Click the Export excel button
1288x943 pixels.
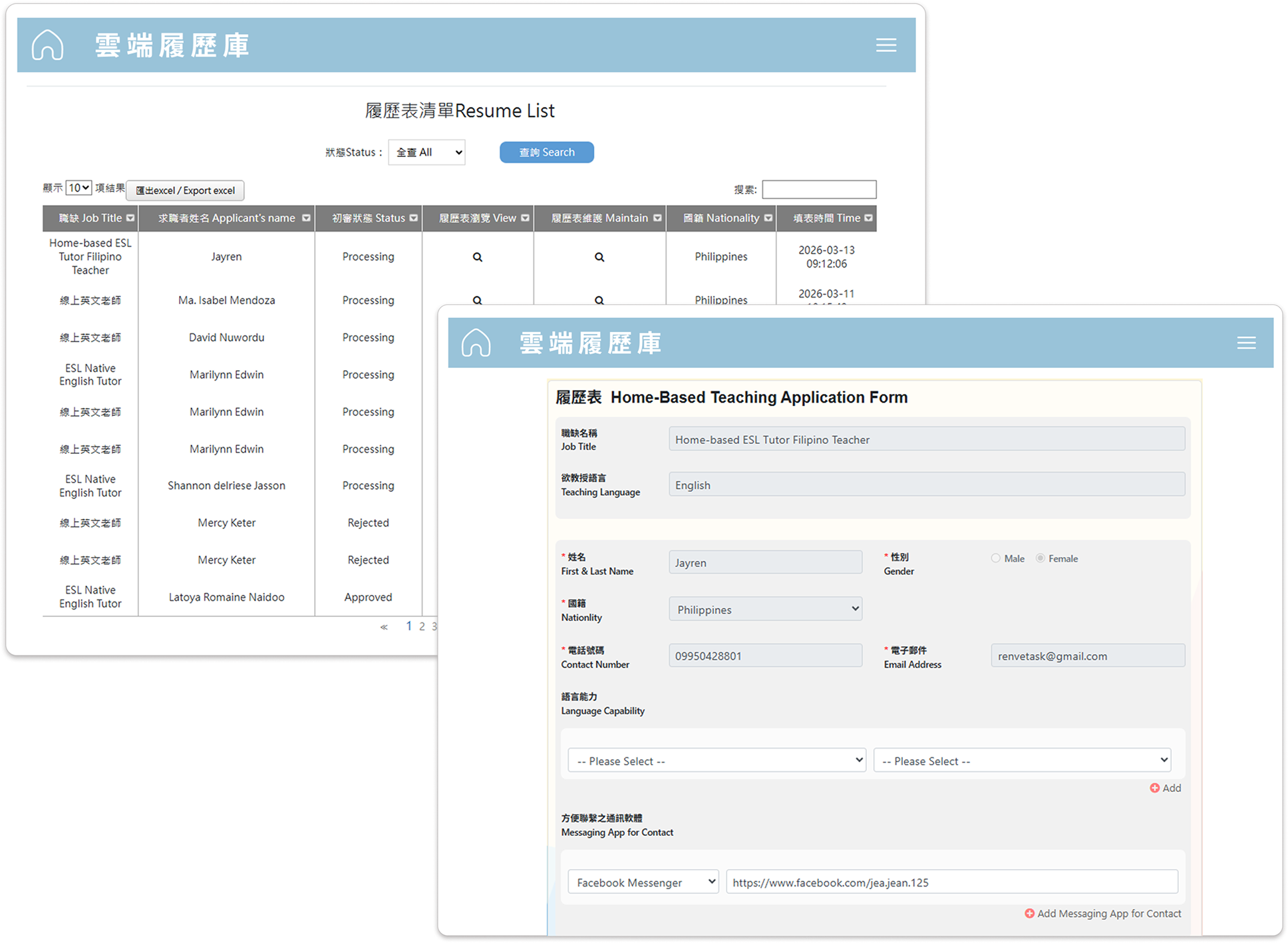point(185,190)
